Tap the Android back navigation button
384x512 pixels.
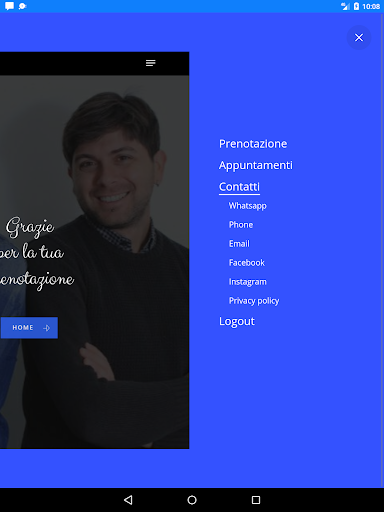point(128,500)
